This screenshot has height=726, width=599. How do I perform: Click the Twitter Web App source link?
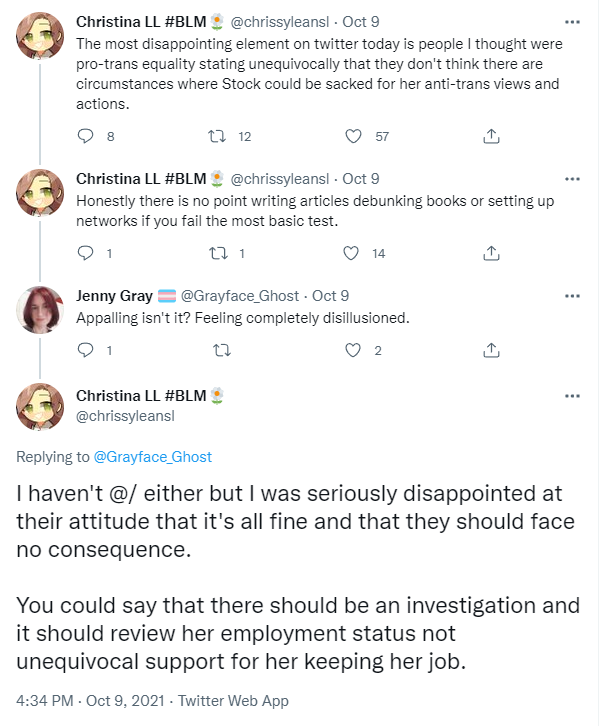[x=233, y=701]
